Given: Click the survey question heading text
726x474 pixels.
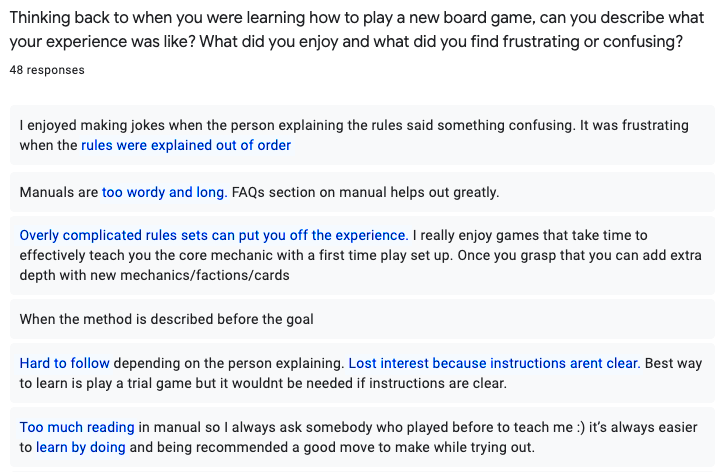Looking at the screenshot, I should coord(357,30).
